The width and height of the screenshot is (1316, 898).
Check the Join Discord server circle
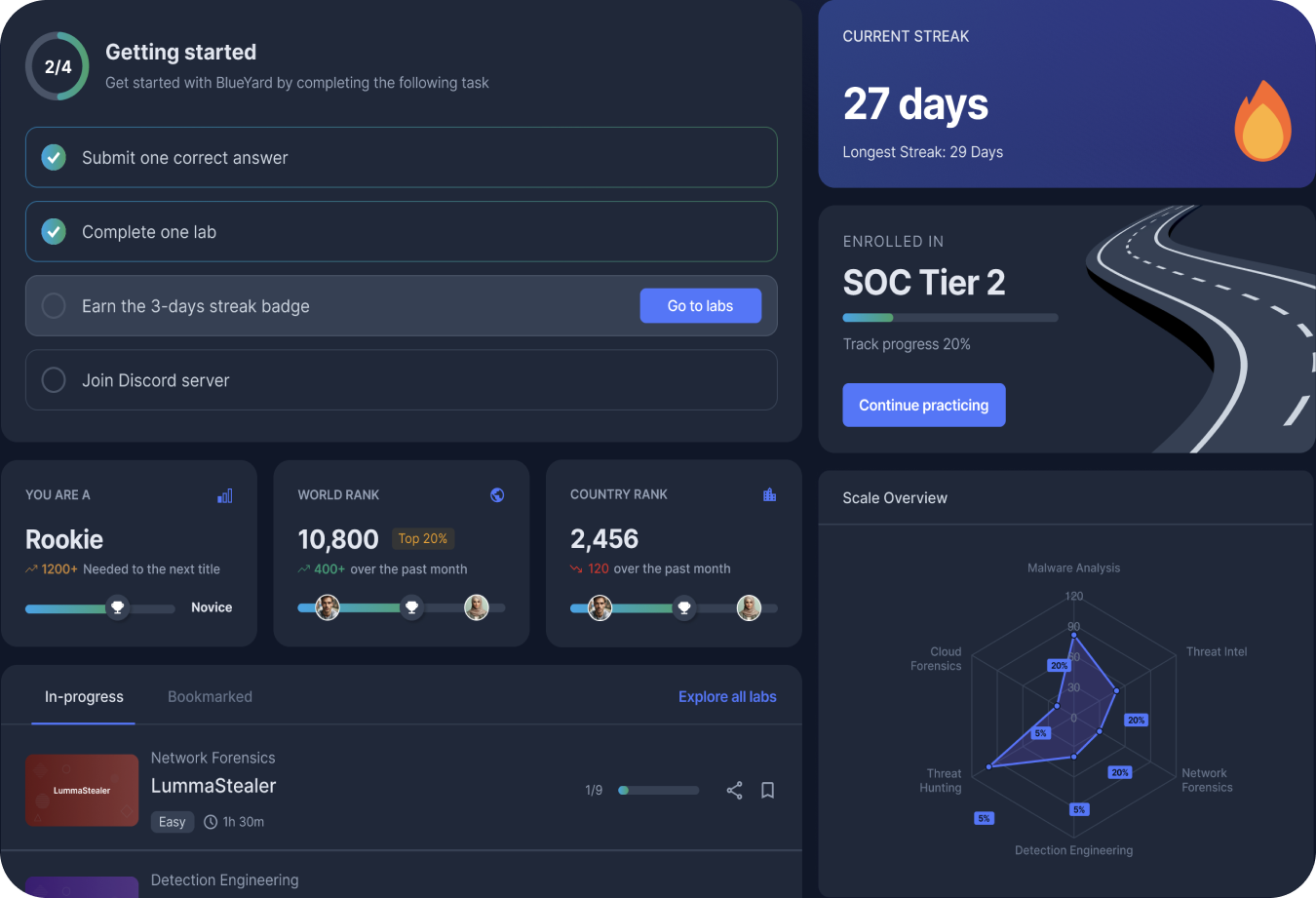54,380
